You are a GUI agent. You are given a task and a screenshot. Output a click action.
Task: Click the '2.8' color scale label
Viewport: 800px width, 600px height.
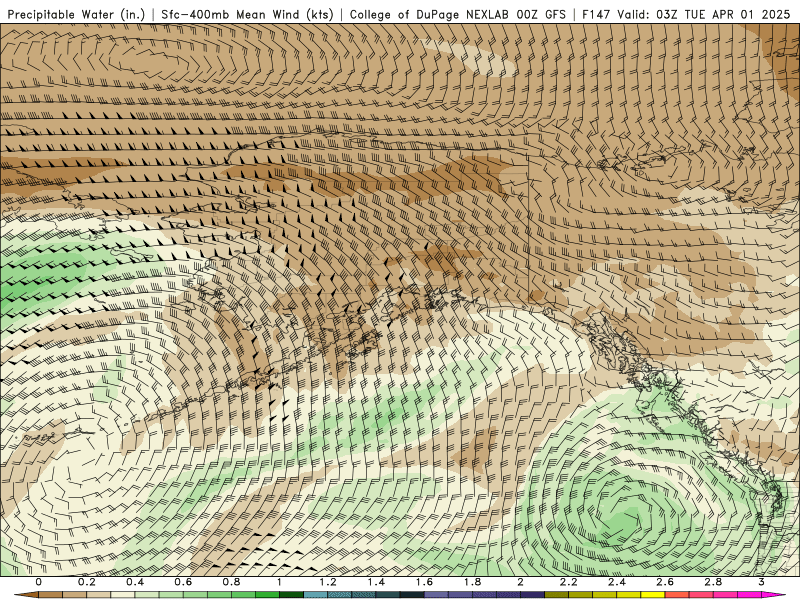tap(713, 582)
